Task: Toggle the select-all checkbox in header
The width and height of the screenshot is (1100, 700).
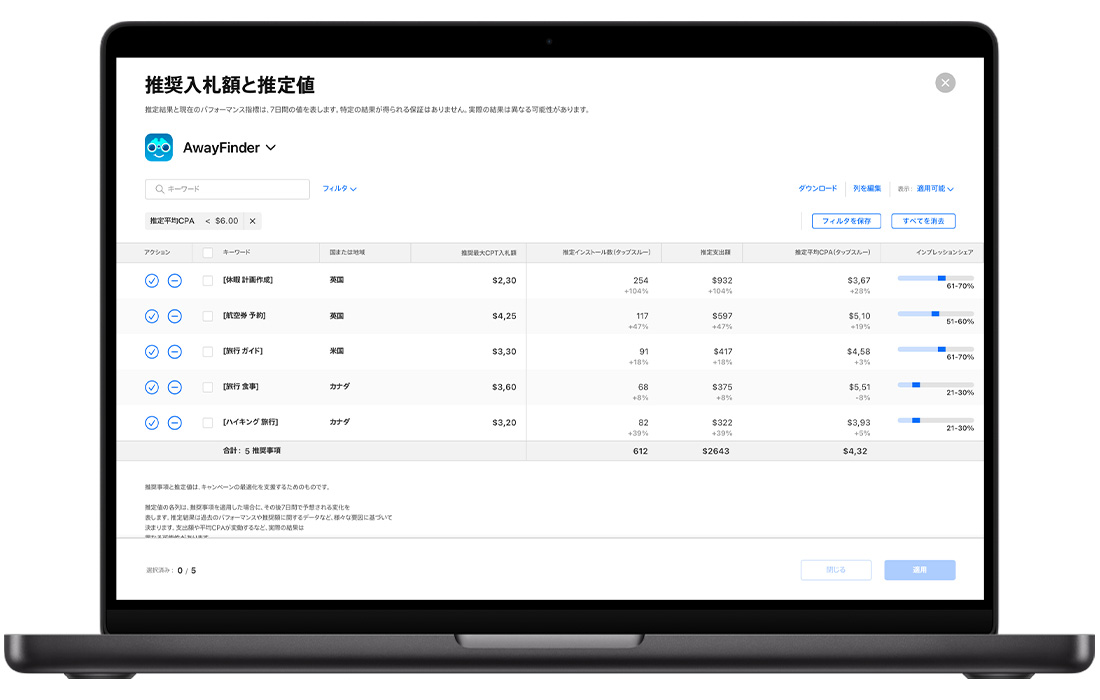Action: 208,253
